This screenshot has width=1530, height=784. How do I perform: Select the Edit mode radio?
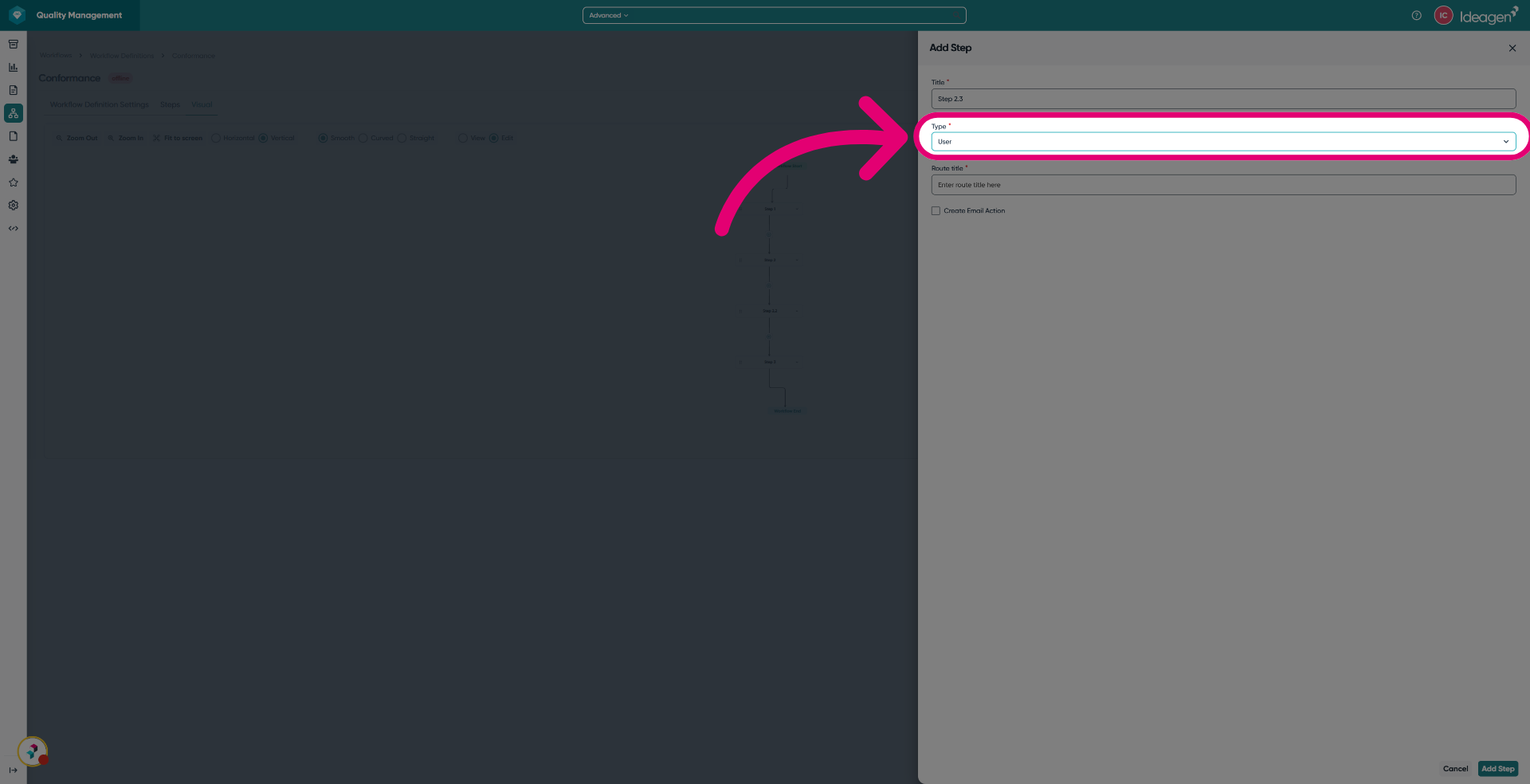[493, 138]
